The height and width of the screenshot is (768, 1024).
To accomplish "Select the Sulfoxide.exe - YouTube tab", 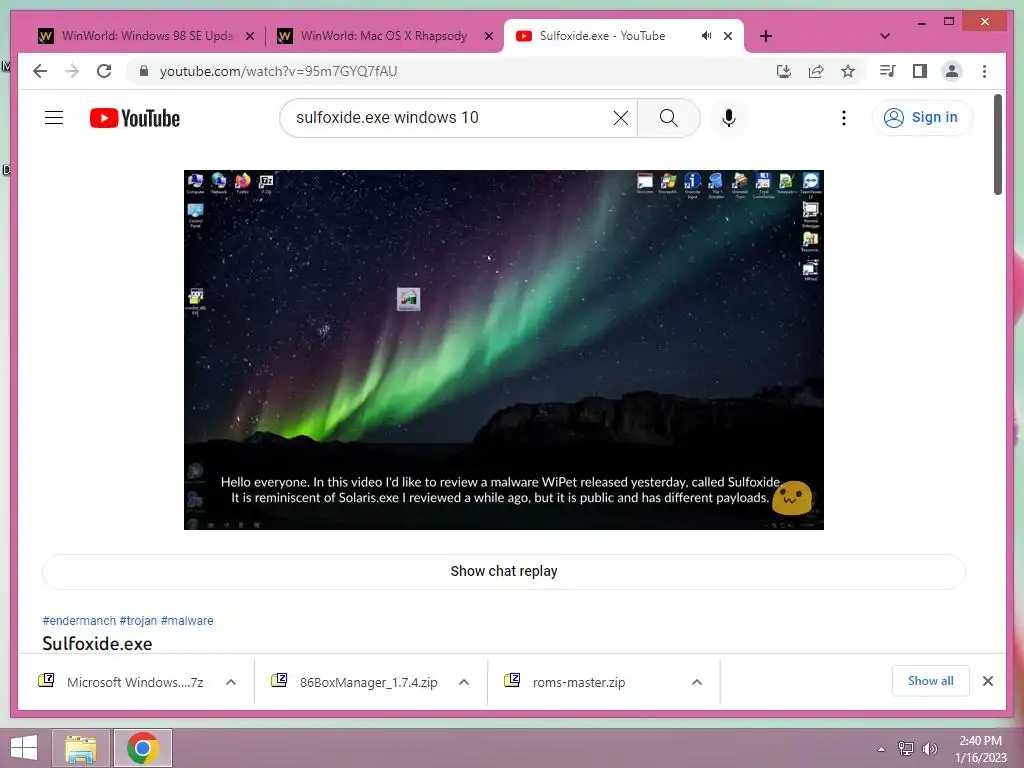I will pyautogui.click(x=602, y=36).
